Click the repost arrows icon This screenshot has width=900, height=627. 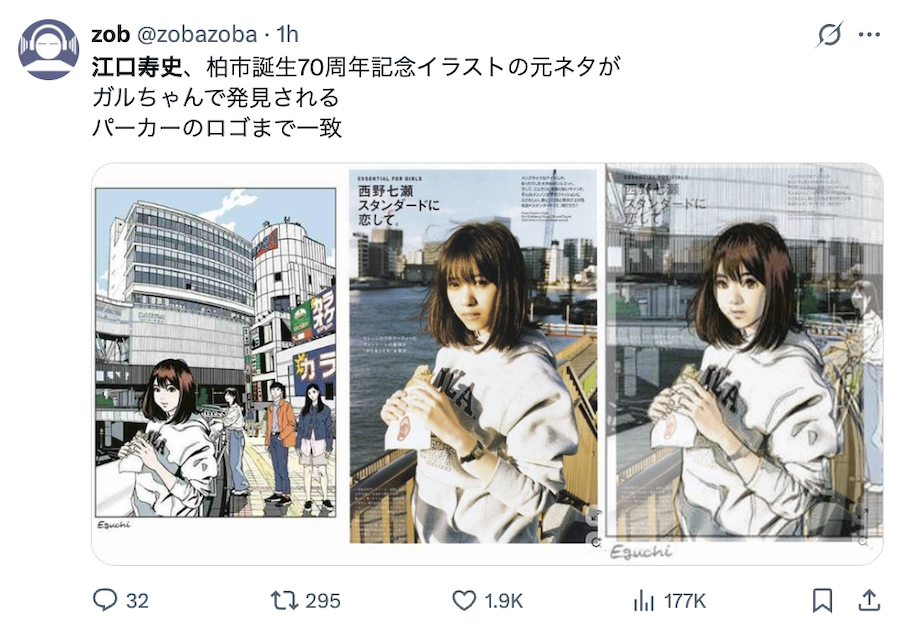coord(285,601)
